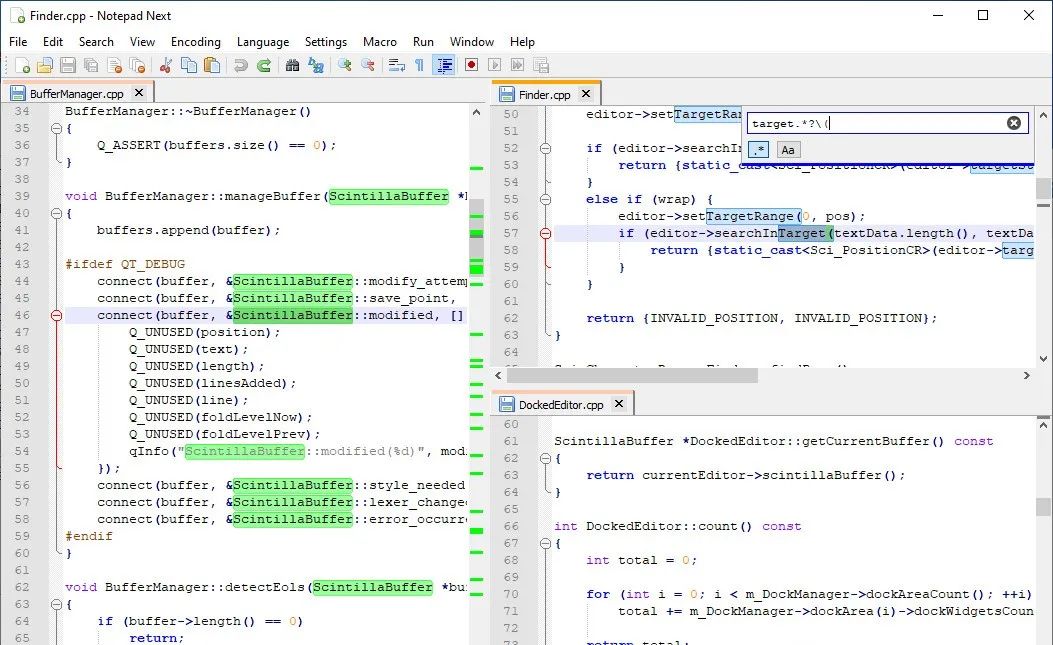The image size is (1053, 645).
Task: Click Finder.cpp horizontal scrollbar right arrow
Action: click(1026, 376)
